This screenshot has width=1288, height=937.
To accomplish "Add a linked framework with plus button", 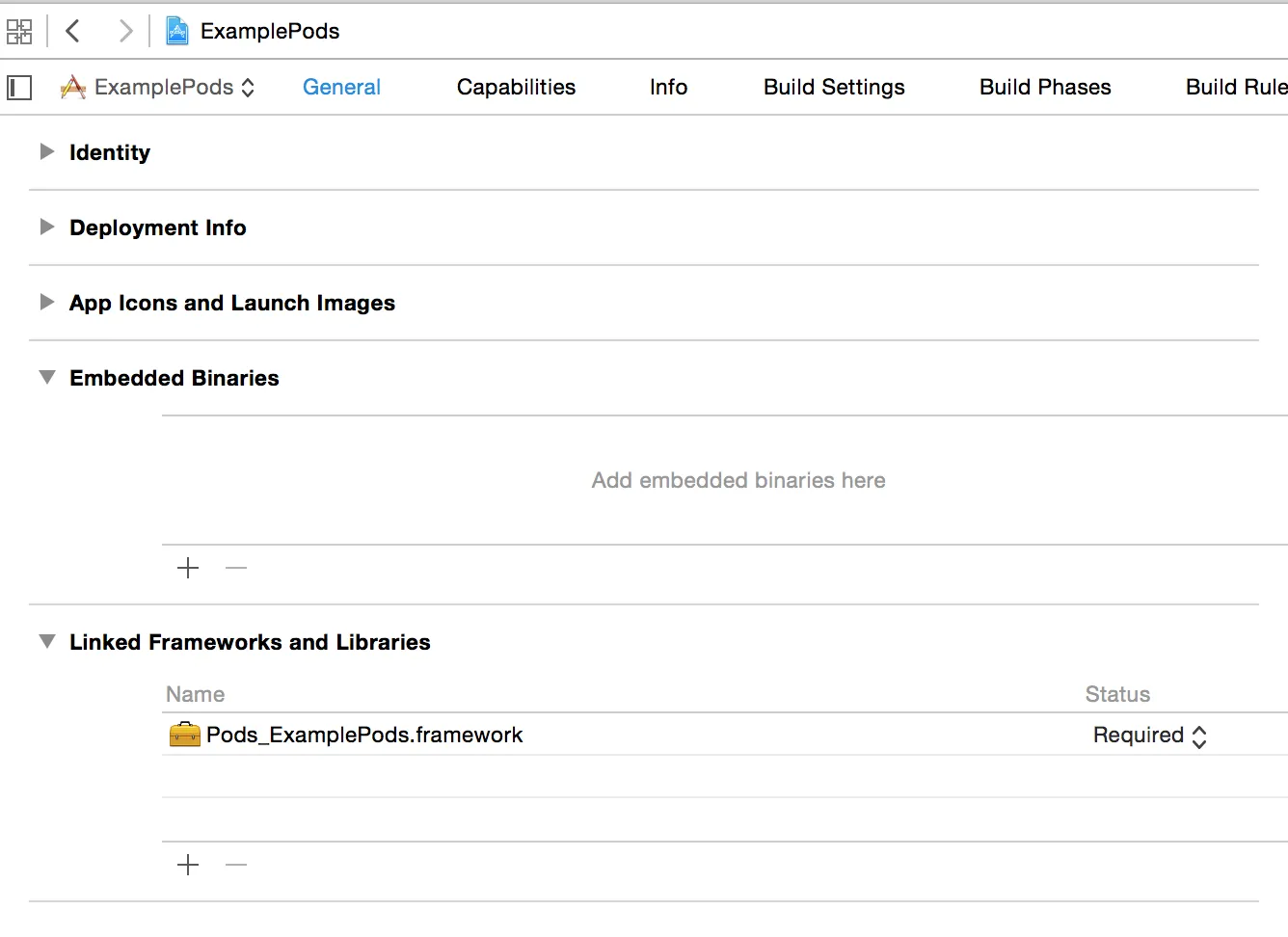I will [x=188, y=866].
